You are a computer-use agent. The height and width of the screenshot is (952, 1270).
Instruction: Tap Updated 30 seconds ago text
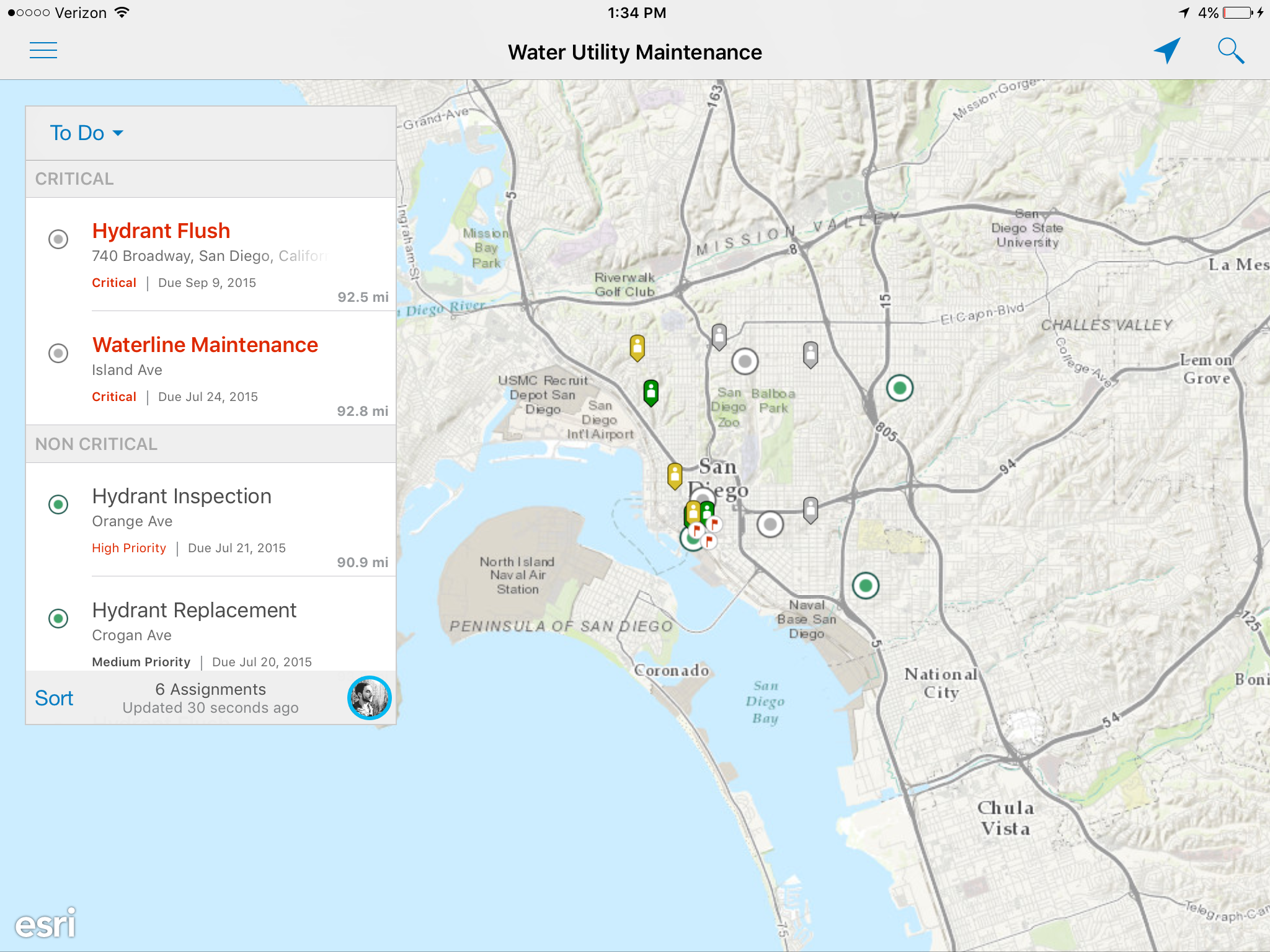click(x=210, y=708)
